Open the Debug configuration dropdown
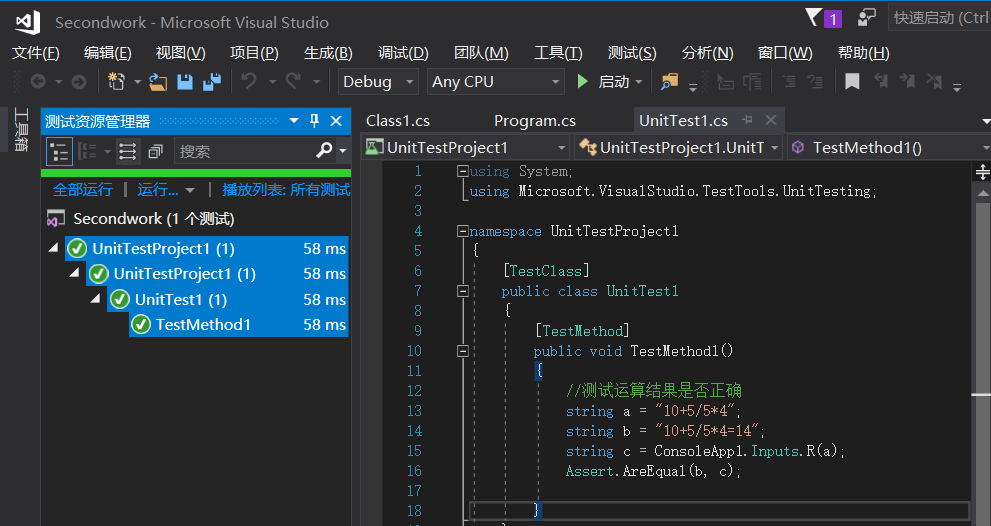This screenshot has width=991, height=526. (410, 82)
